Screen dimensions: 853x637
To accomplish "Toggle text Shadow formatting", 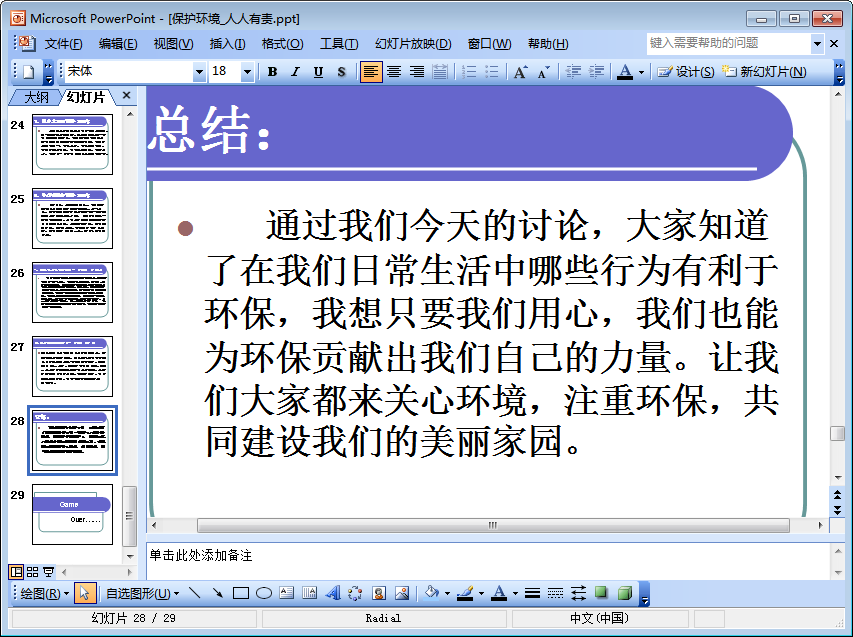I will (x=341, y=72).
